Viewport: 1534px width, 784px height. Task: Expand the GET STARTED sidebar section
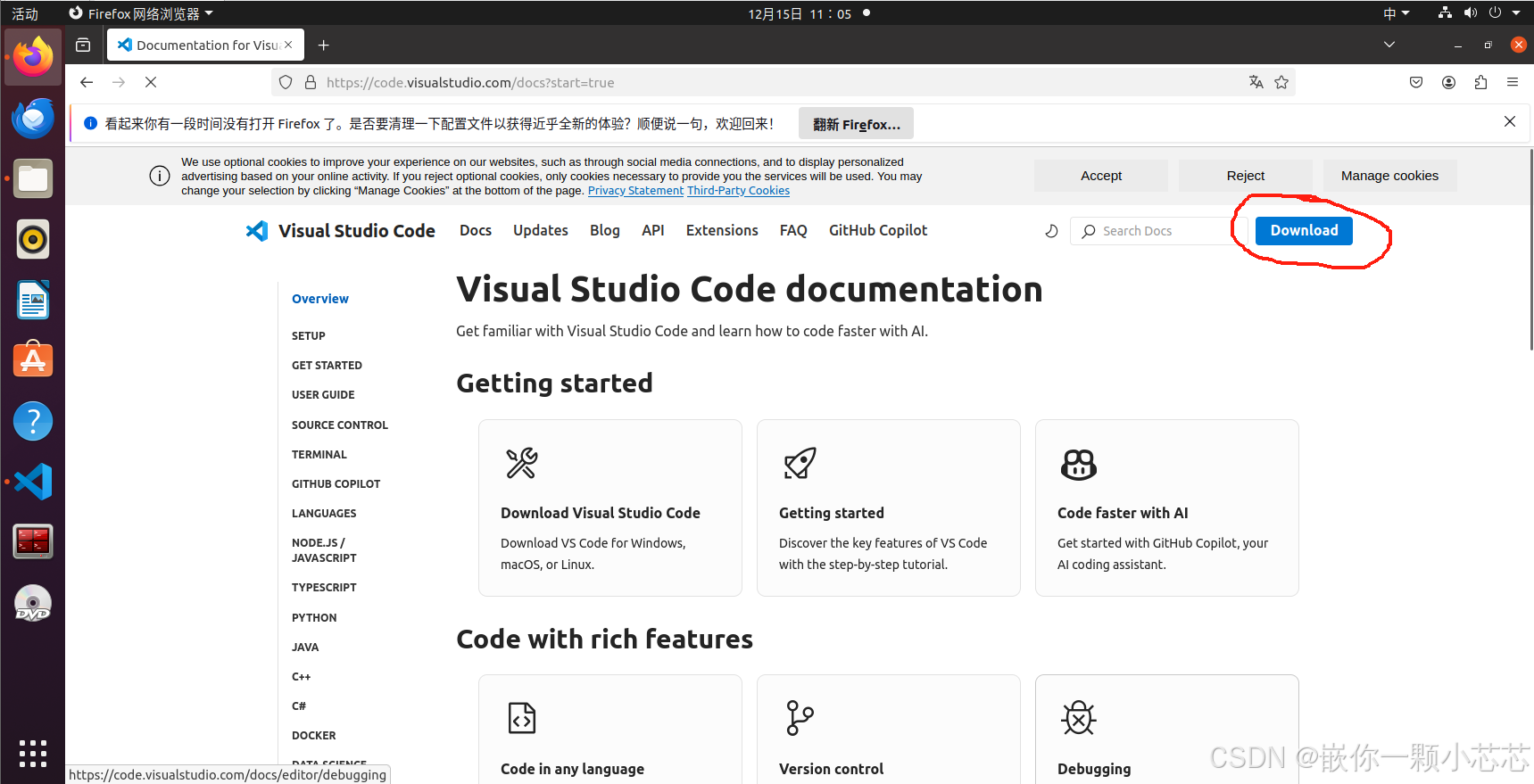[x=327, y=366]
